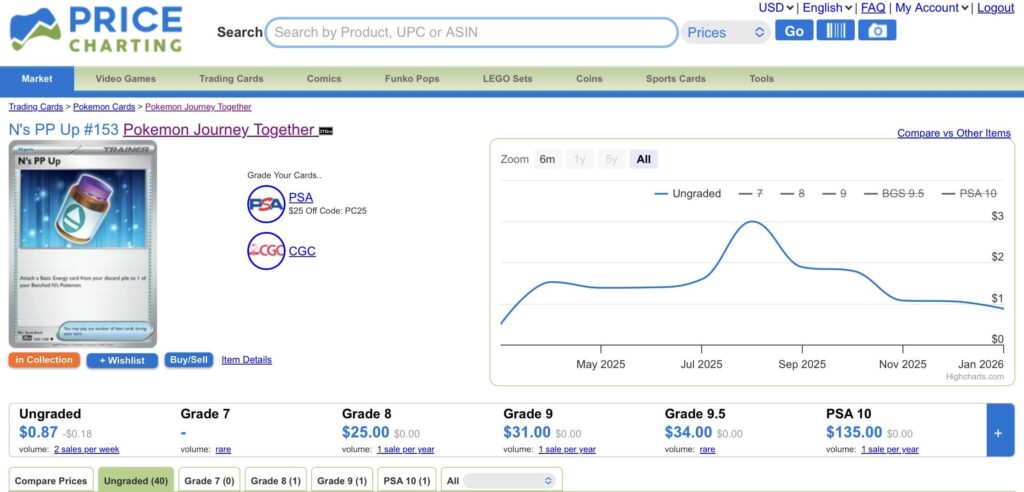Click Grade 8 volume 1 sale per year
The image size is (1024, 492).
point(406,450)
